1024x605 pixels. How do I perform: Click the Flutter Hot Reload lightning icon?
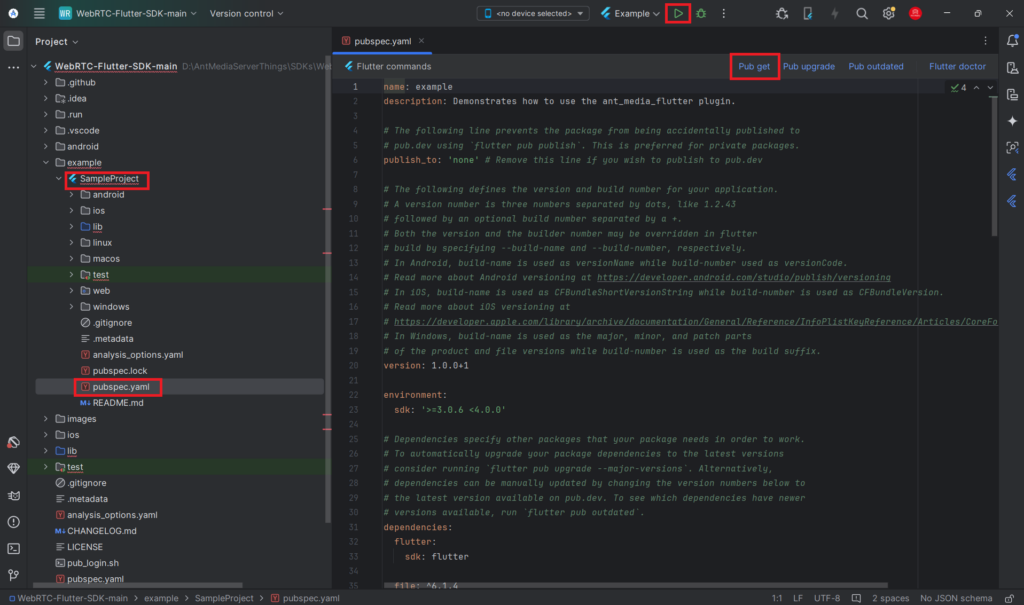pyautogui.click(x=835, y=13)
